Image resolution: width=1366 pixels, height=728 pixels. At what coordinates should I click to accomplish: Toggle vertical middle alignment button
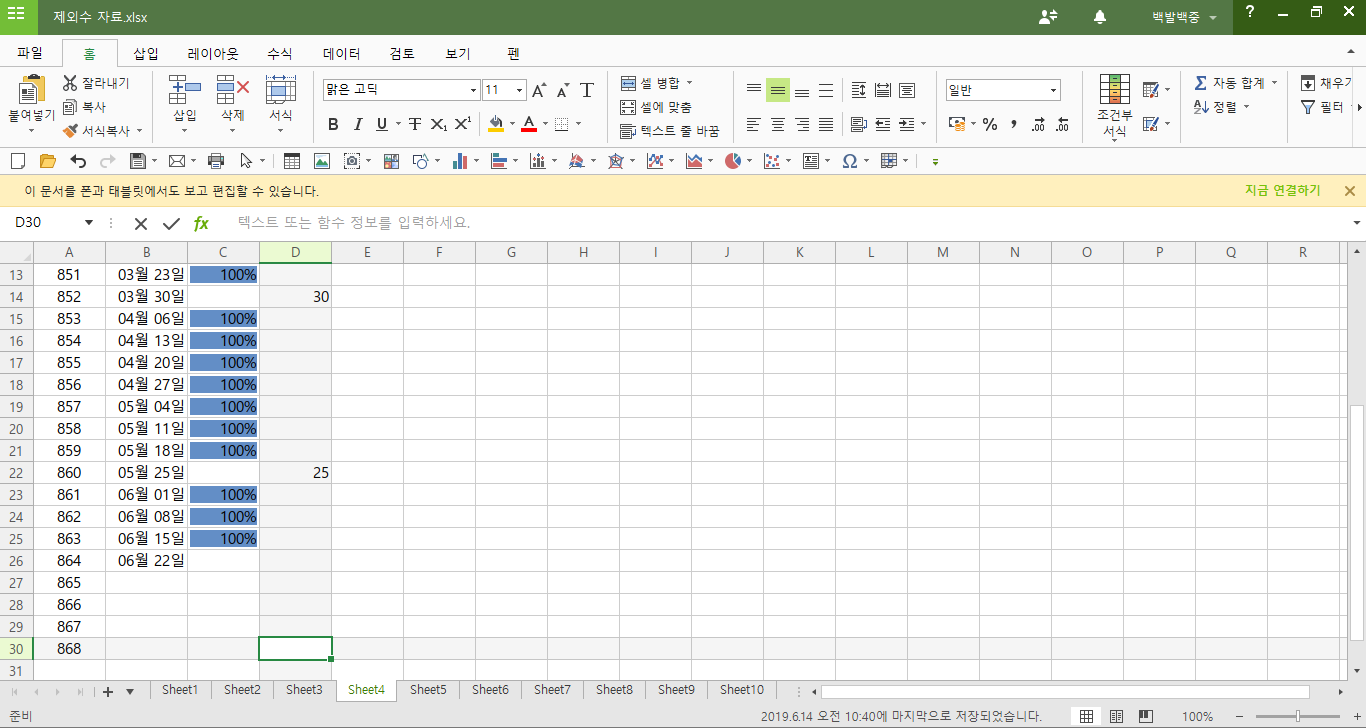point(777,90)
